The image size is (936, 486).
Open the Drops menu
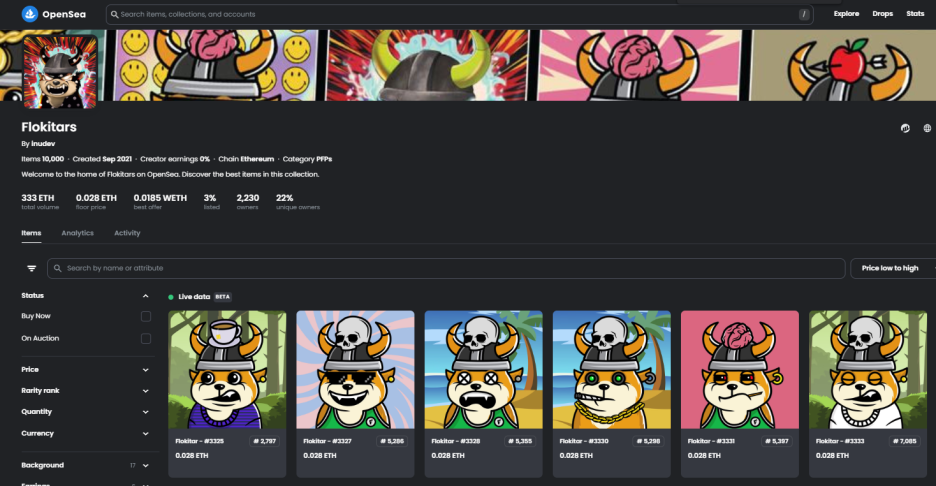click(882, 14)
